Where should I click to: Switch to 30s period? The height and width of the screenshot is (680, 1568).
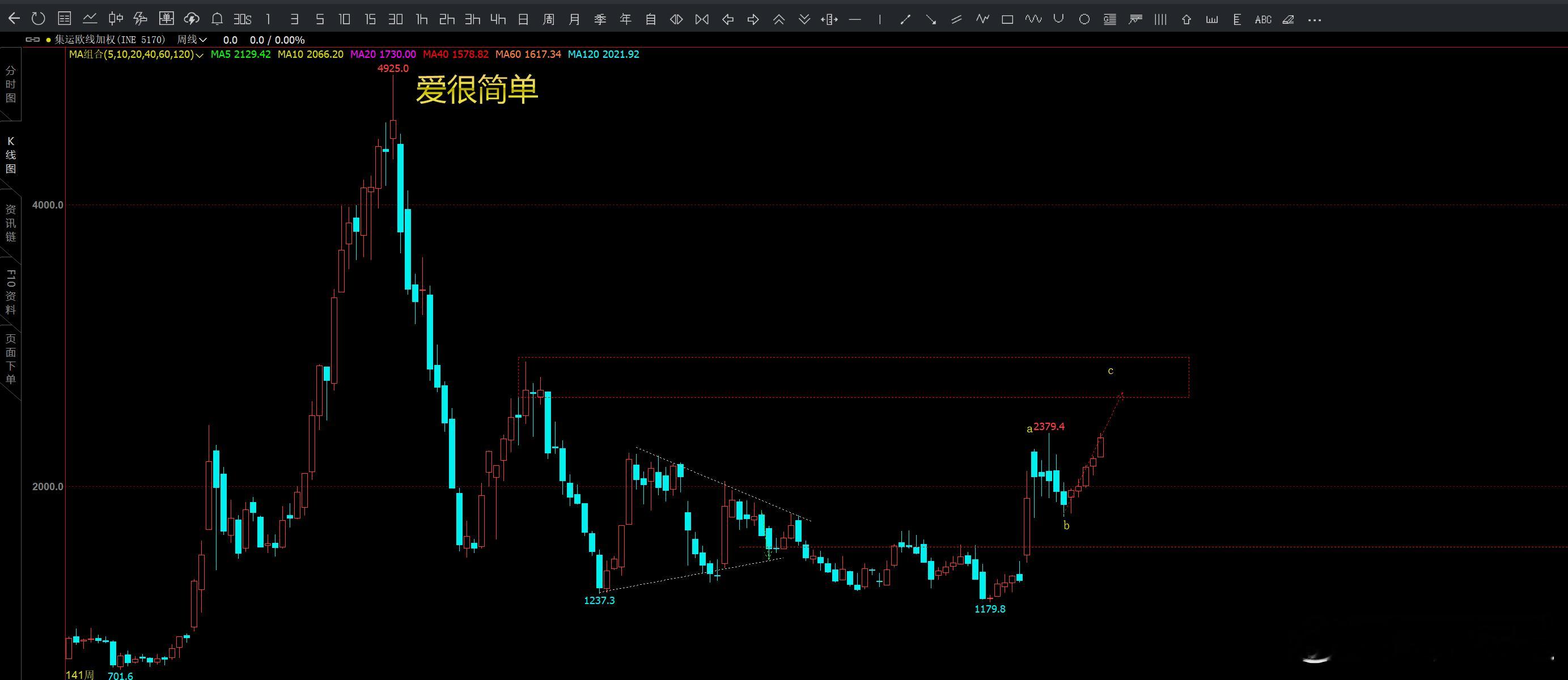[x=242, y=19]
